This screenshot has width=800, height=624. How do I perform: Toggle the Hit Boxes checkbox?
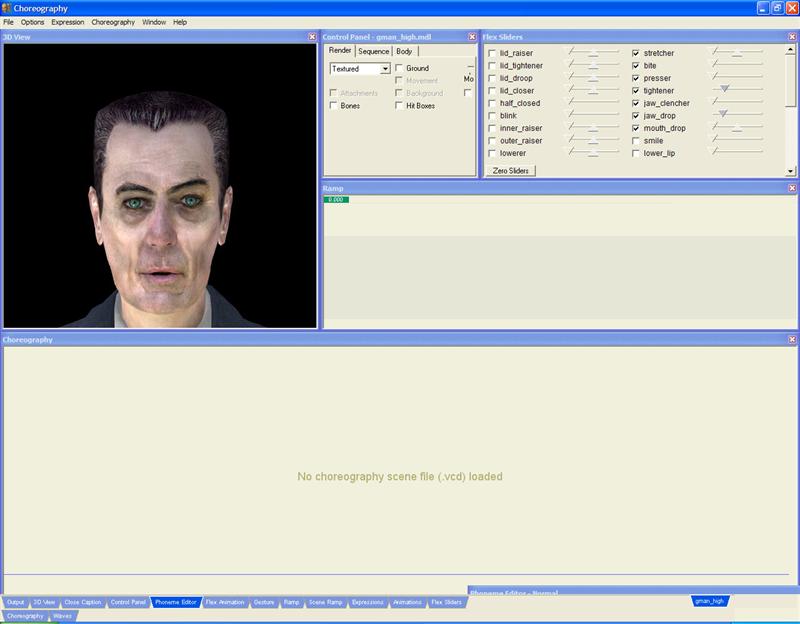(399, 105)
